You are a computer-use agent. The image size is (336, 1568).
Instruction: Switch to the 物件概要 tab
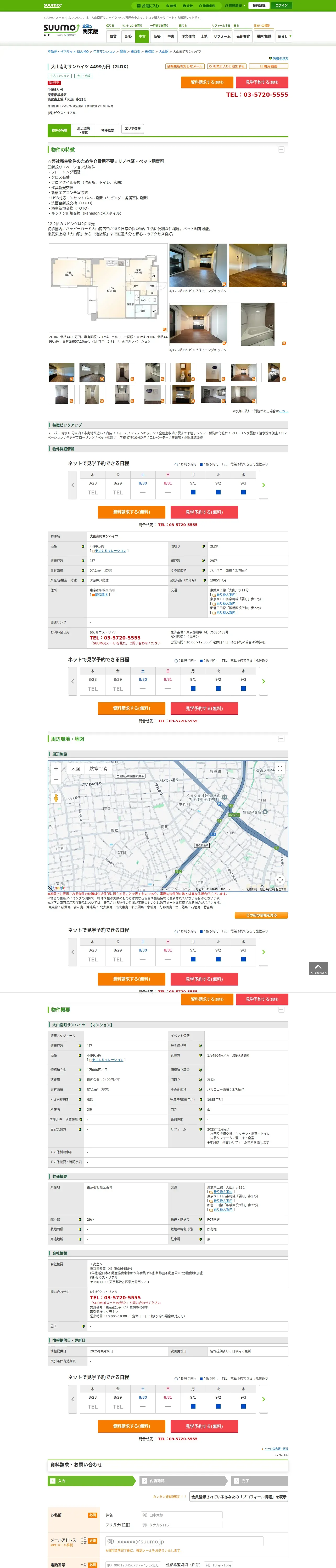pos(107,130)
